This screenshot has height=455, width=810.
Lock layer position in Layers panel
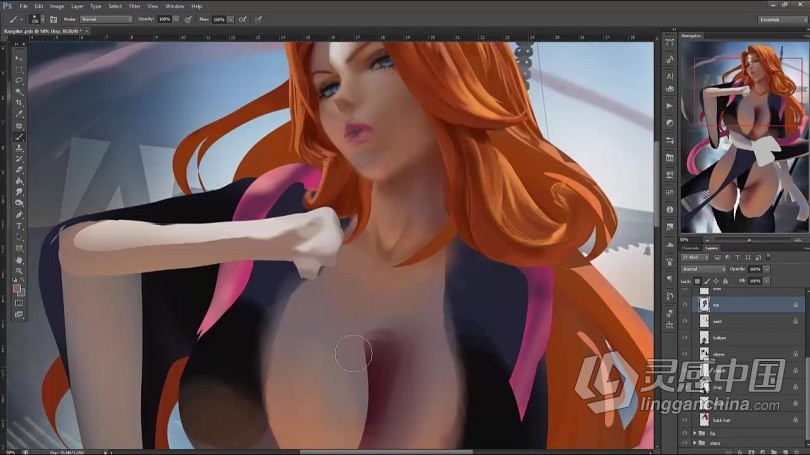point(716,281)
